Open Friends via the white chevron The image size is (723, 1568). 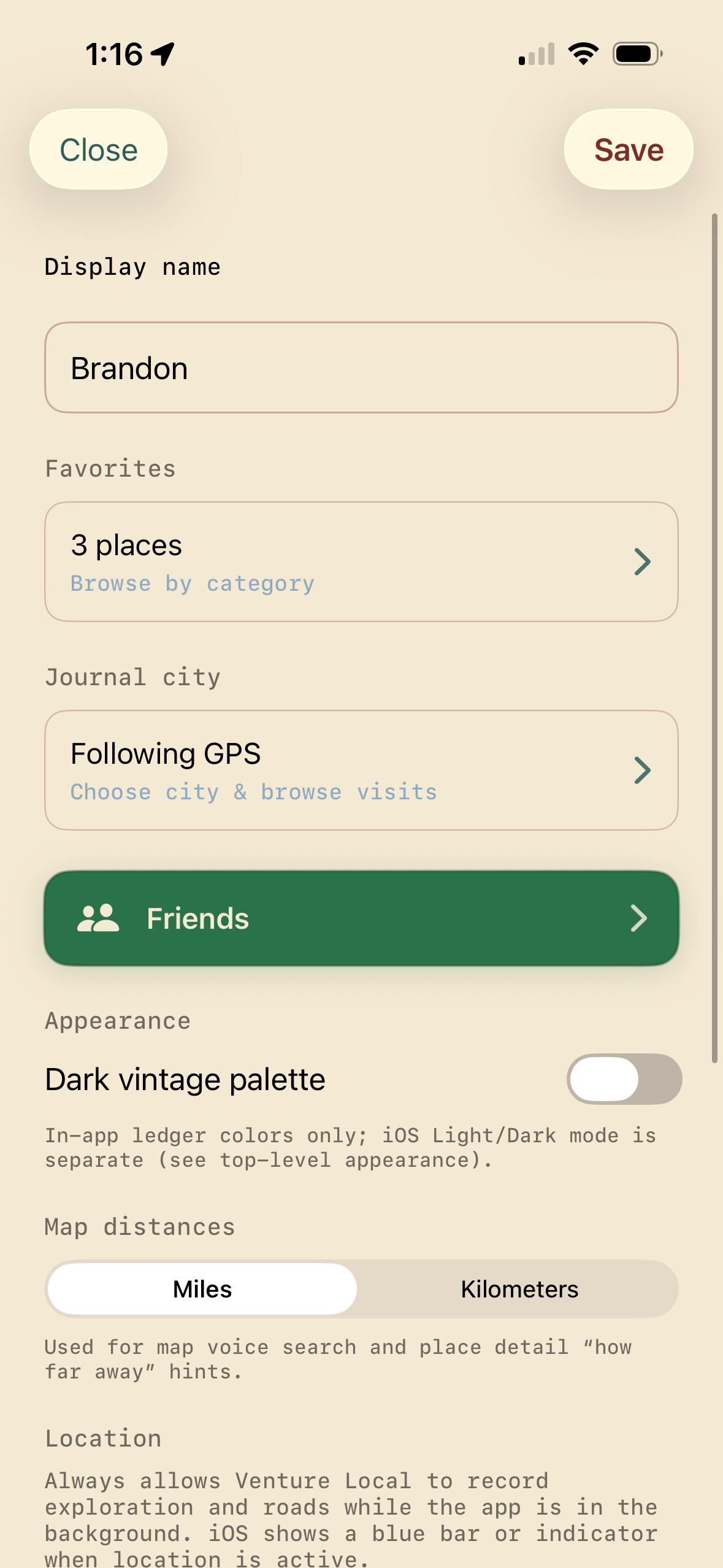point(639,918)
